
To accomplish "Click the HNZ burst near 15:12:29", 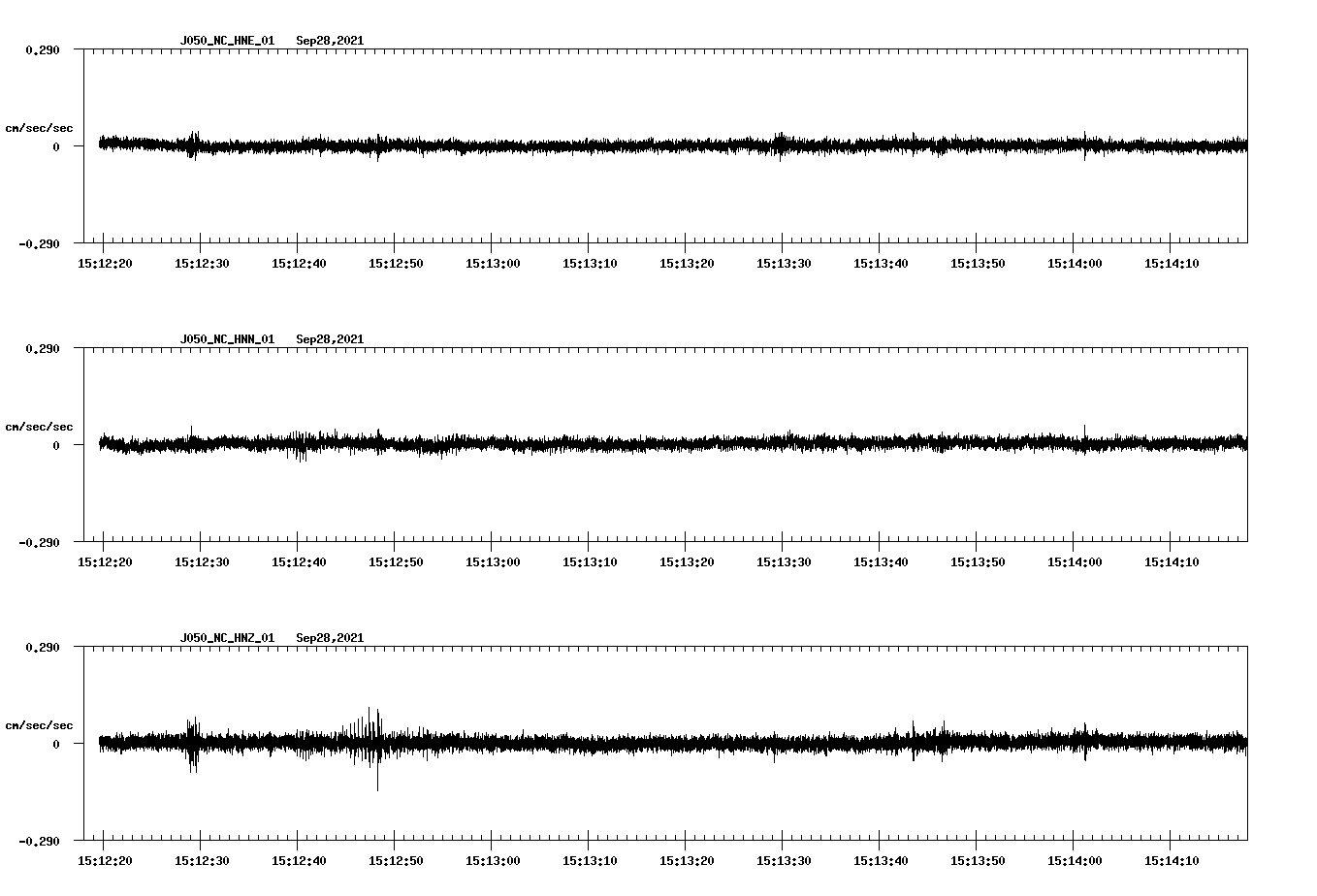I will coord(192,745).
